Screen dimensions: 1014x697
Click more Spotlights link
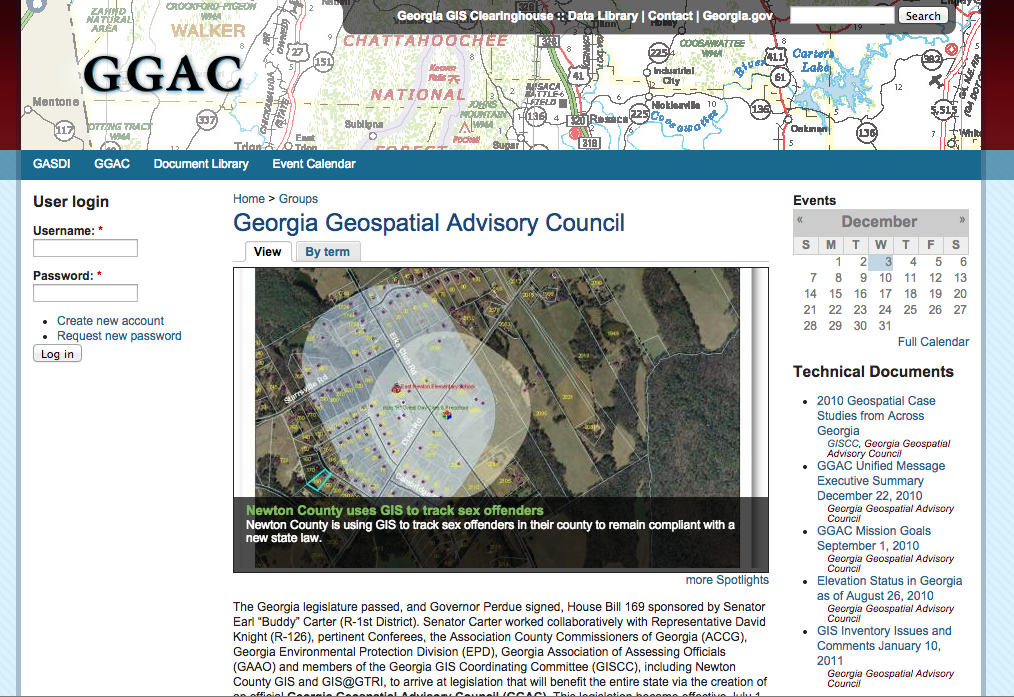pyautogui.click(x=727, y=580)
